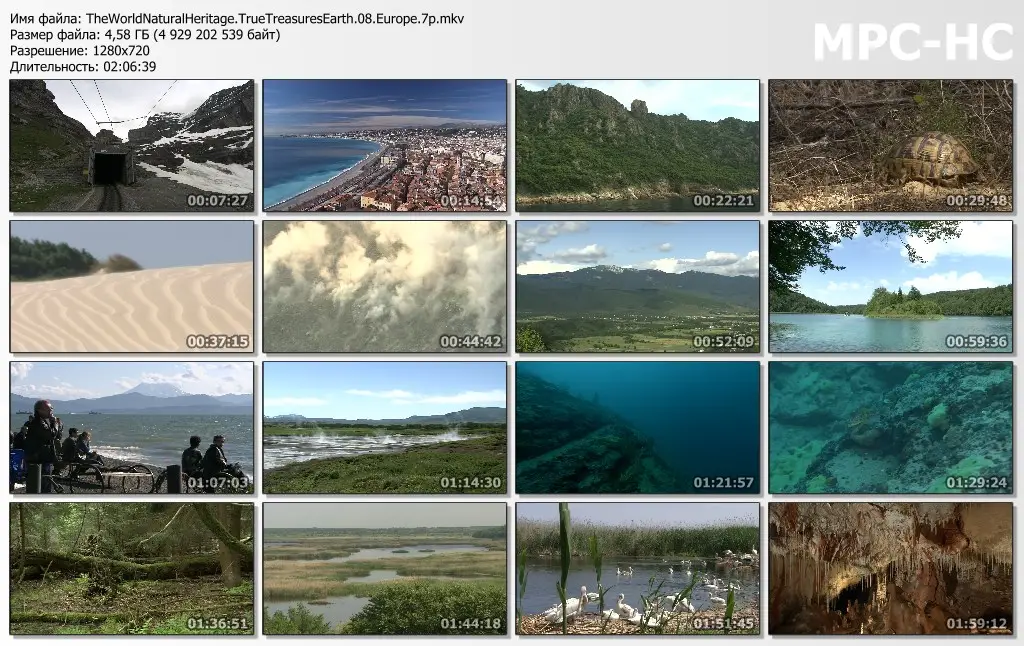Click the tortoise thumbnail at 00:29:48
Image resolution: width=1024 pixels, height=646 pixels.
pyautogui.click(x=891, y=146)
